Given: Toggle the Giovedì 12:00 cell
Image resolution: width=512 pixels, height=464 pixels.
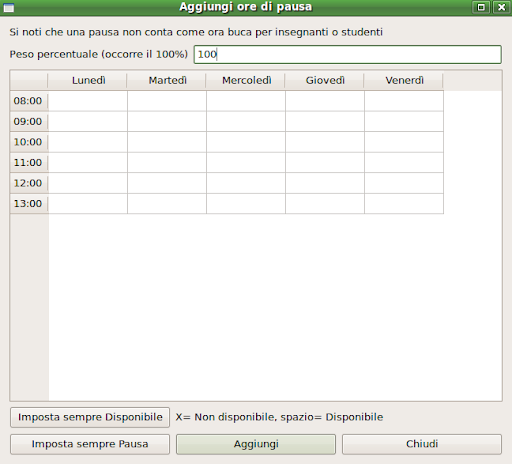Looking at the screenshot, I should [325, 183].
